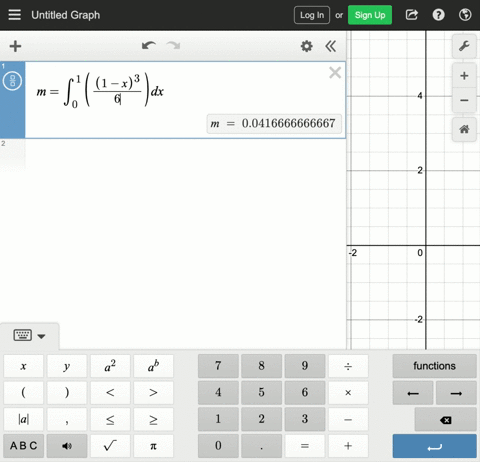The height and width of the screenshot is (462, 480).
Task: Click the Log In button
Action: tap(312, 15)
